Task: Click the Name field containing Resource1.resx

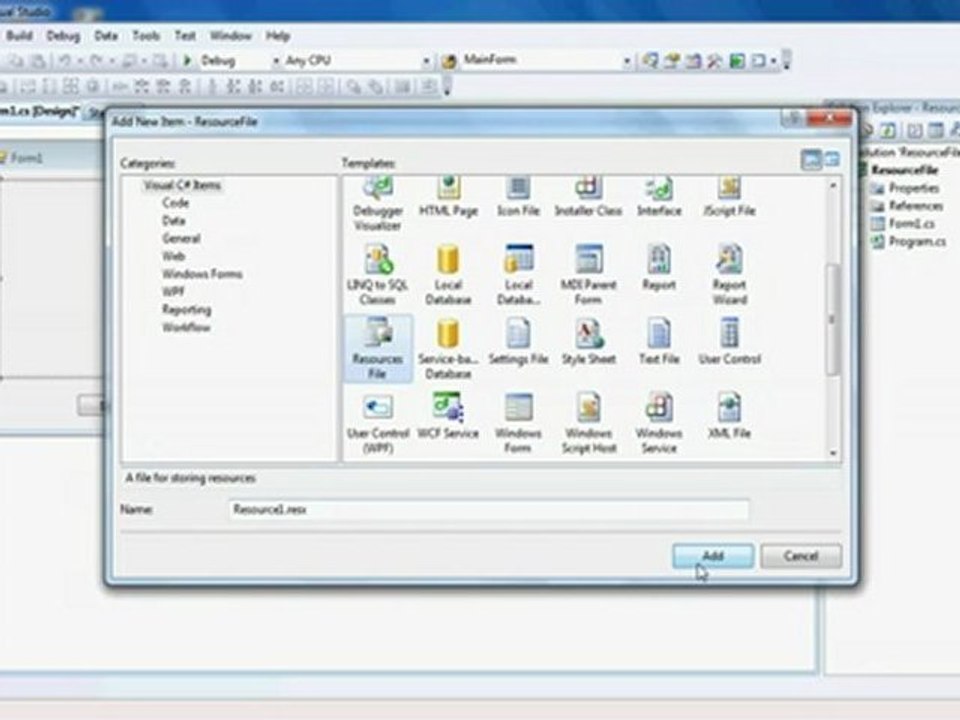Action: (489, 509)
